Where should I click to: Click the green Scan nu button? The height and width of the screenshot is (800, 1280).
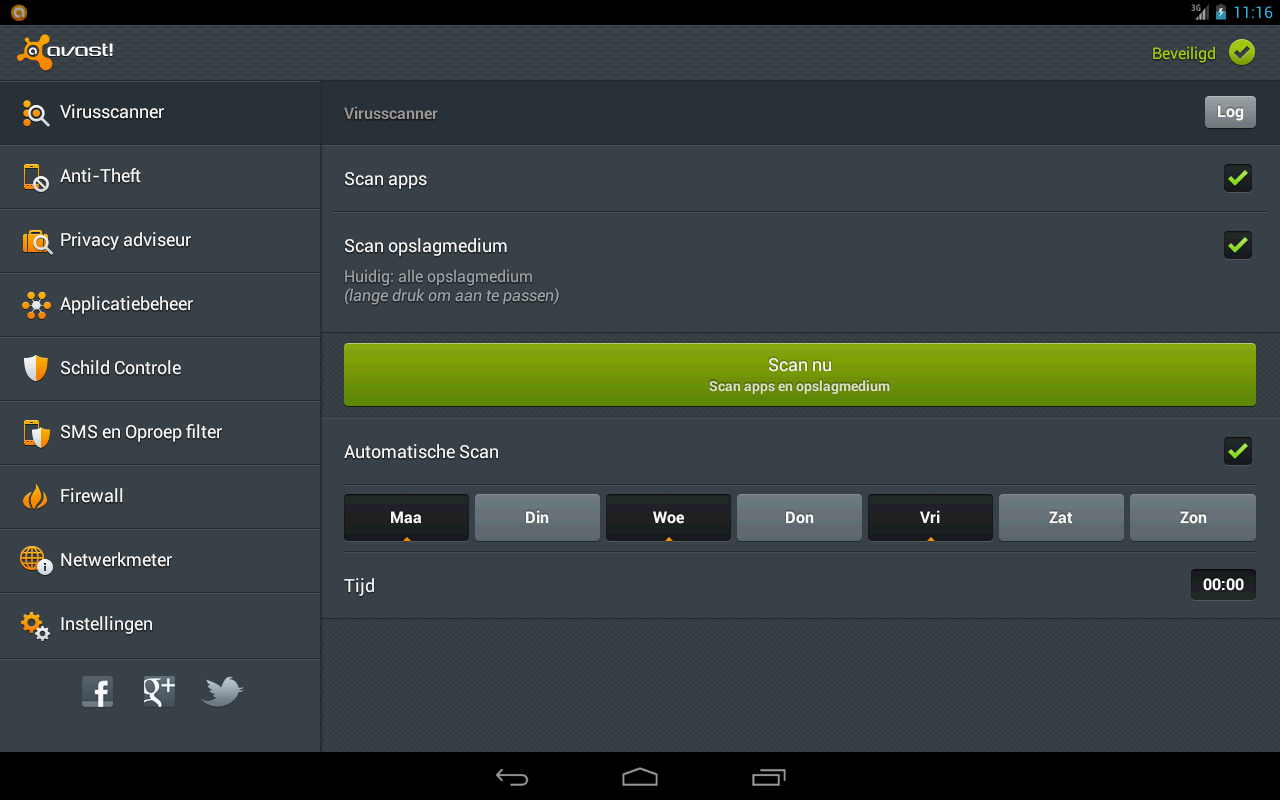[x=800, y=375]
